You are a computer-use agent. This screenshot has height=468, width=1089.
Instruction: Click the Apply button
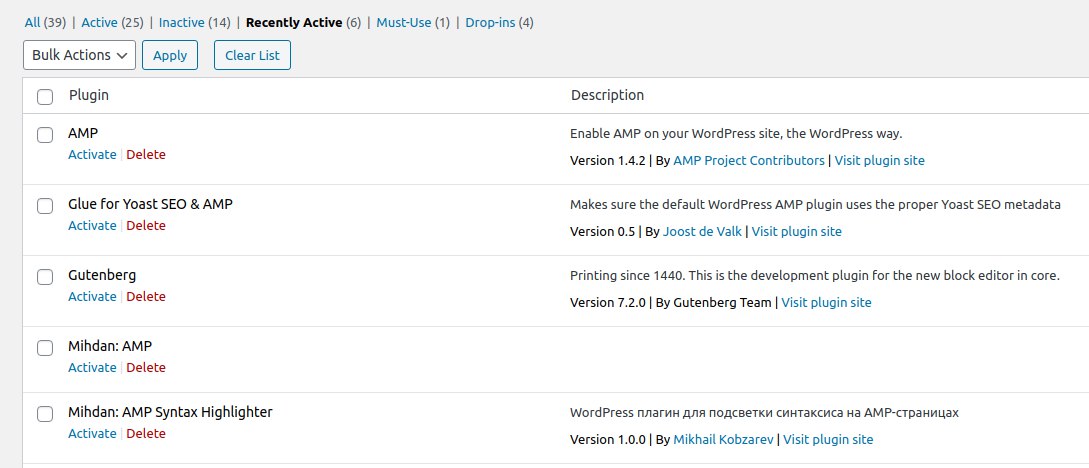click(x=170, y=56)
